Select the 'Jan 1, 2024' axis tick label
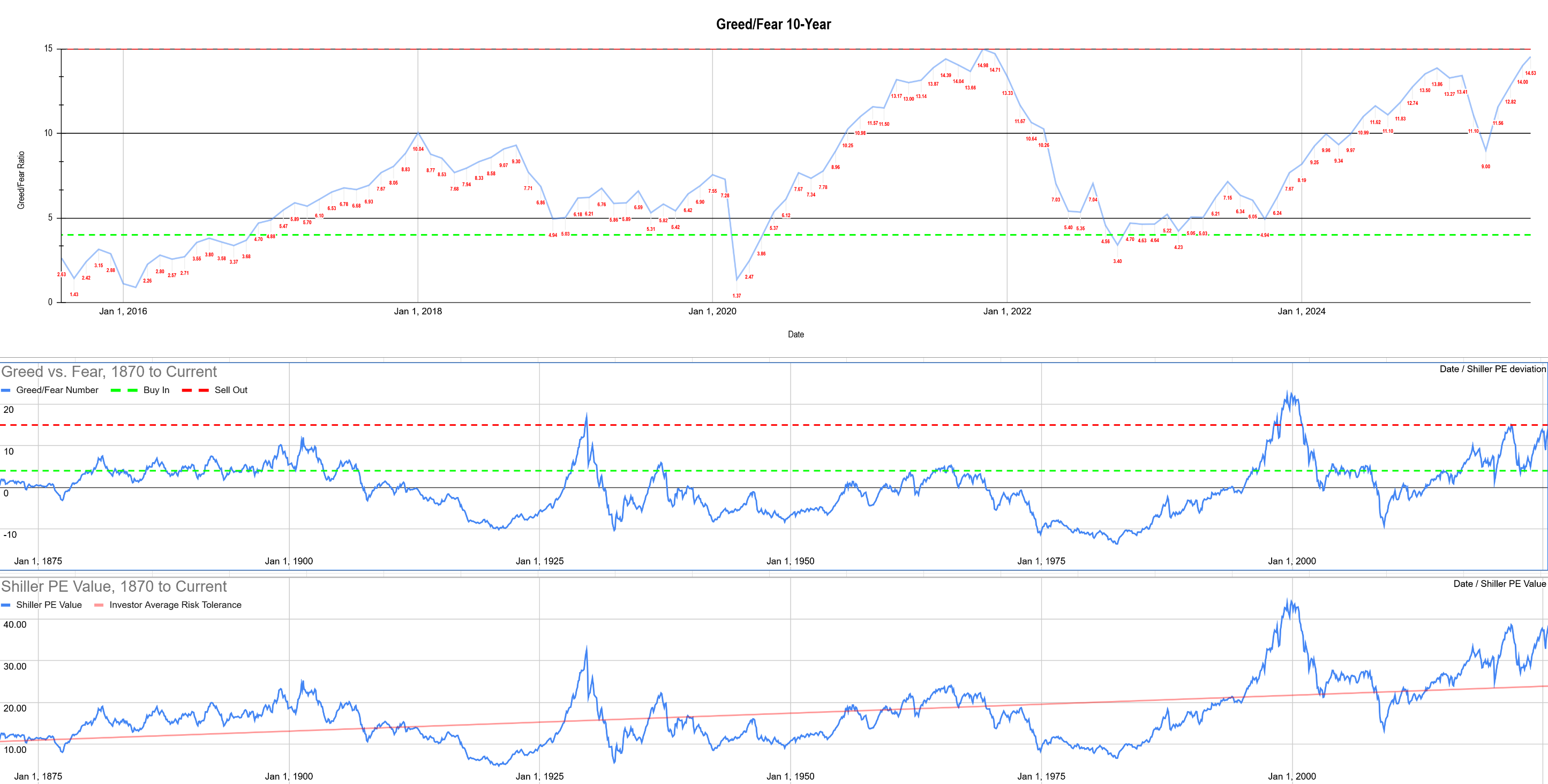 1302,311
